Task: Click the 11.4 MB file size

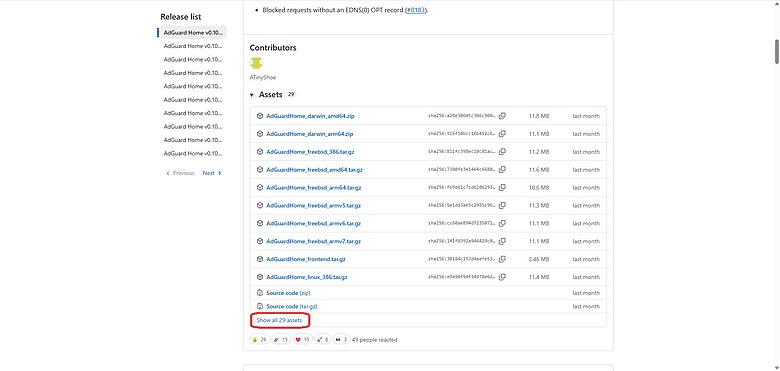Action: (539, 277)
